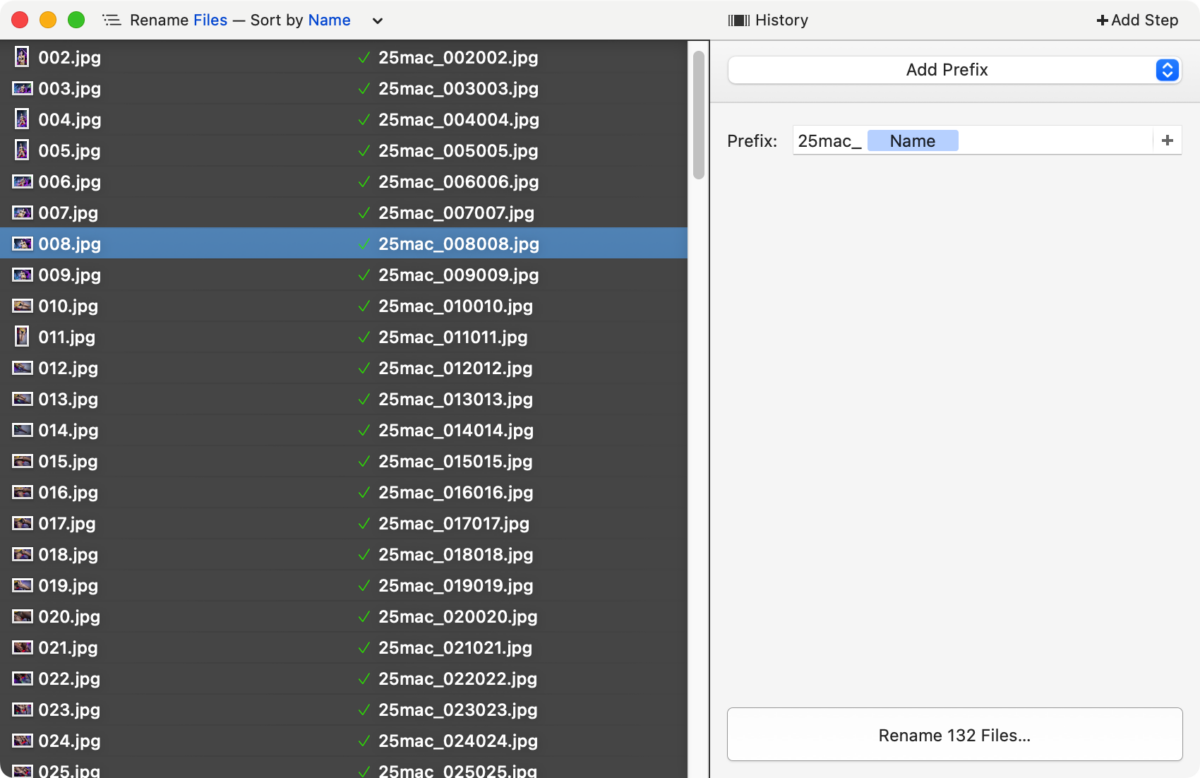Image resolution: width=1200 pixels, height=778 pixels.
Task: Click new name 25mac_021021.jpg
Action: pyautogui.click(x=455, y=647)
